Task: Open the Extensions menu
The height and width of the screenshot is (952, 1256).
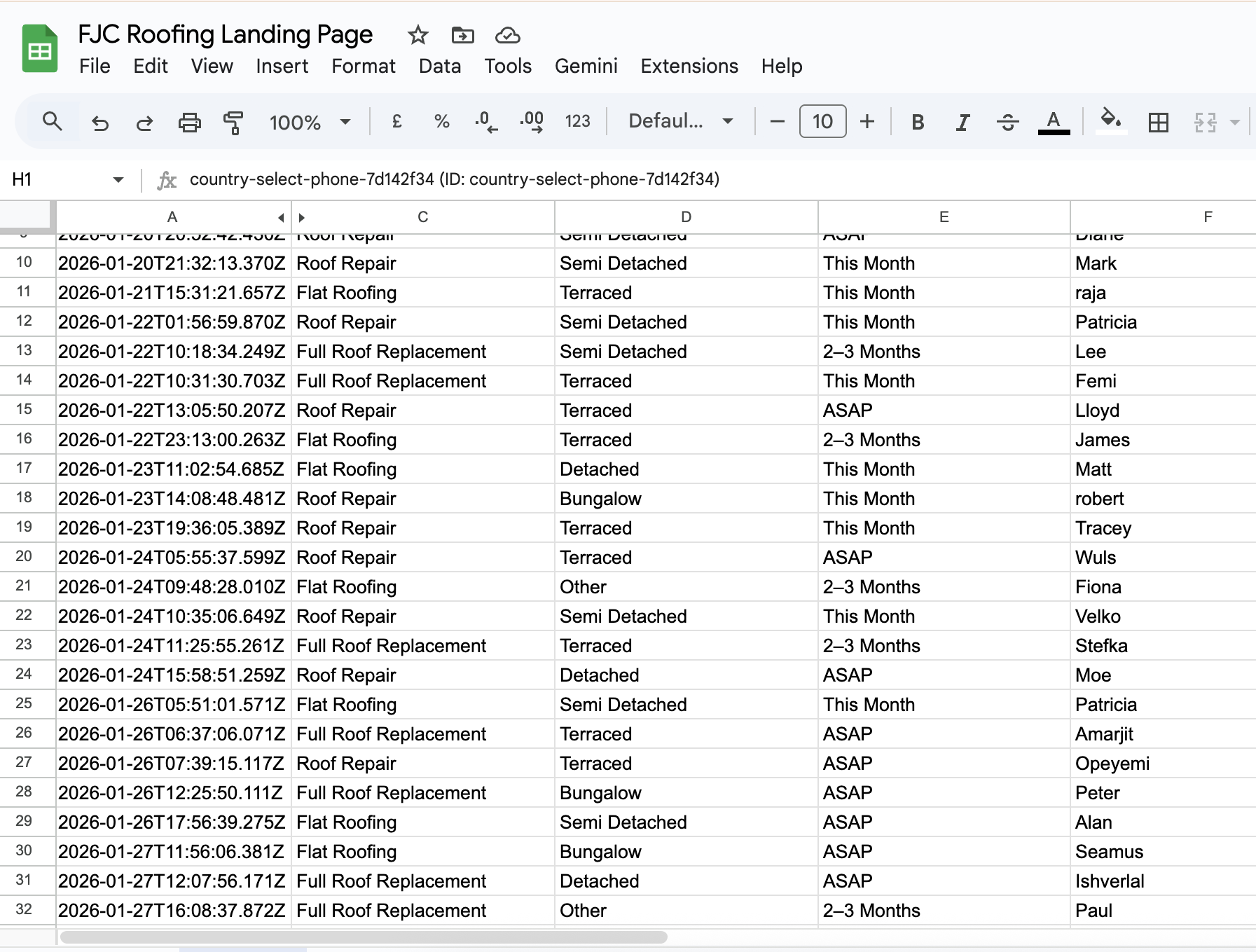Action: [x=689, y=66]
